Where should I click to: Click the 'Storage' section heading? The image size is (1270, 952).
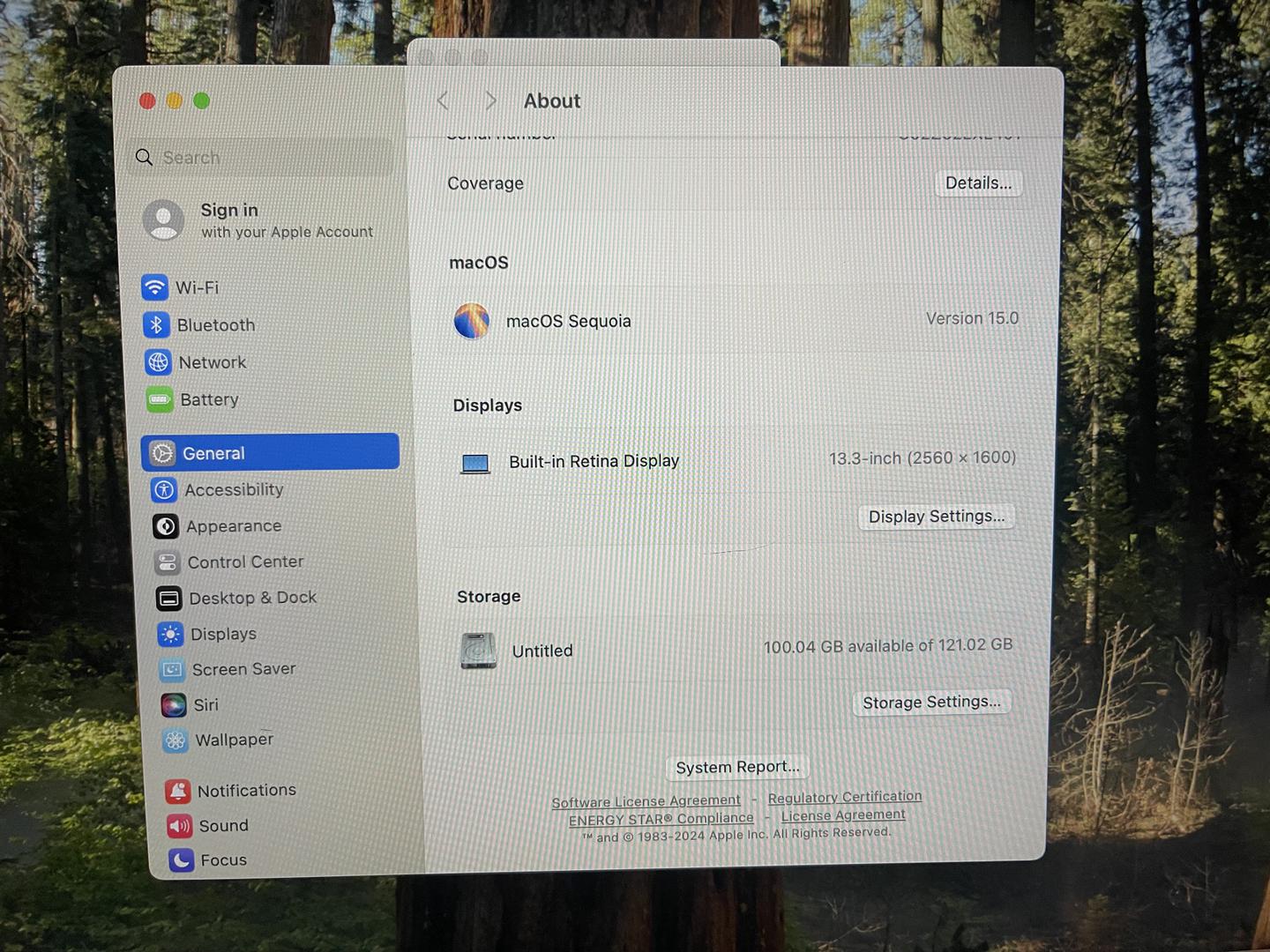tap(489, 597)
